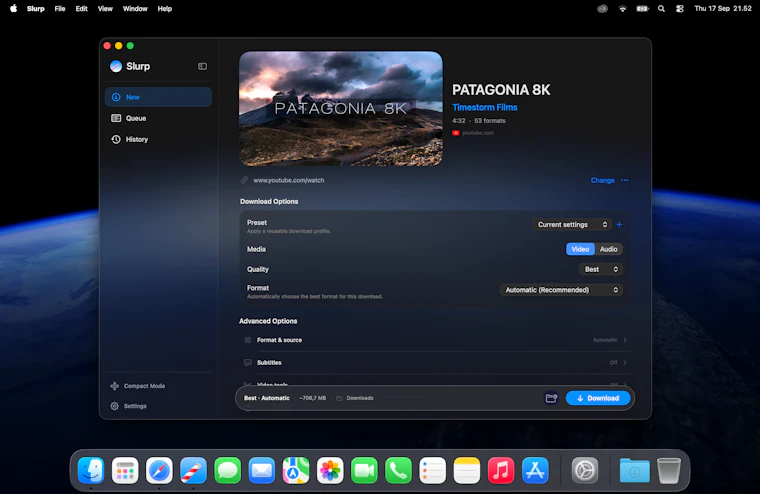
Task: Open the View menu
Action: [105, 9]
